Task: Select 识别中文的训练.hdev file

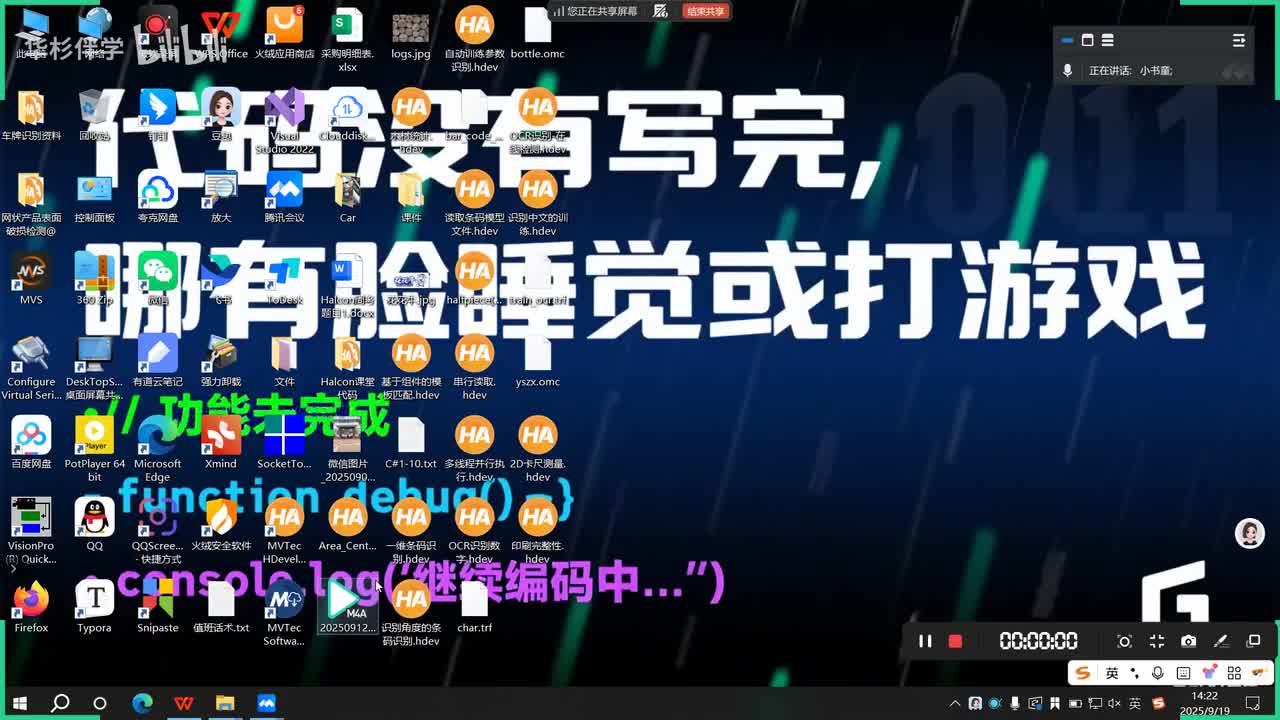Action: pyautogui.click(x=538, y=204)
